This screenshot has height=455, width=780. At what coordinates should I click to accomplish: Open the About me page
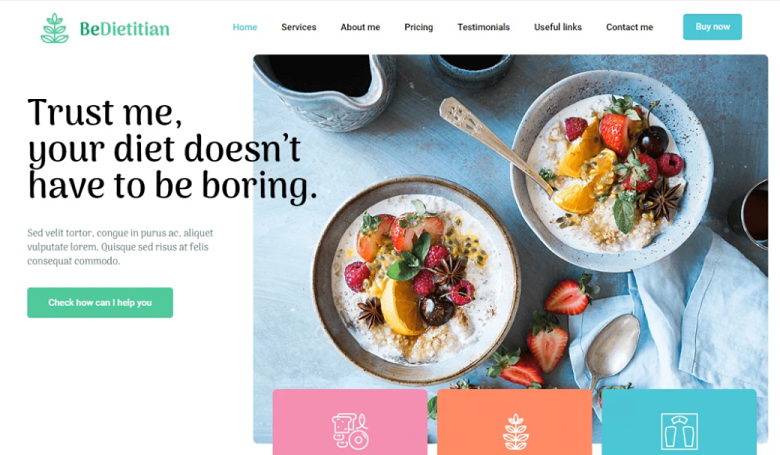coord(360,27)
